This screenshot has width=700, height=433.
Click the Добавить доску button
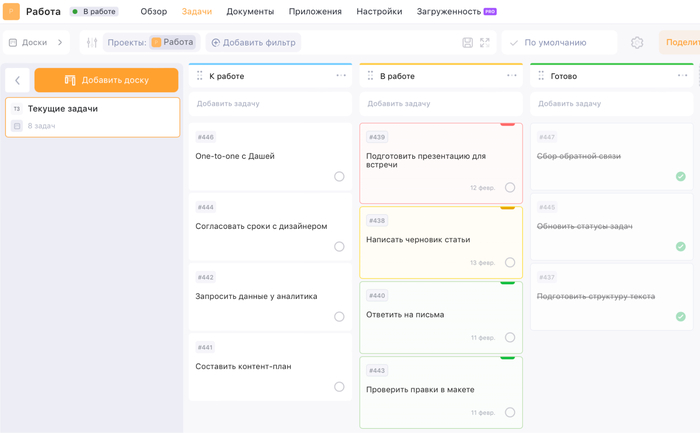point(106,80)
